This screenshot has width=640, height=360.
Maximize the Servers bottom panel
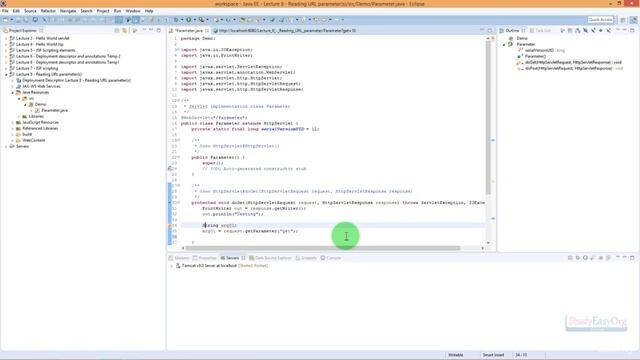coord(632,258)
